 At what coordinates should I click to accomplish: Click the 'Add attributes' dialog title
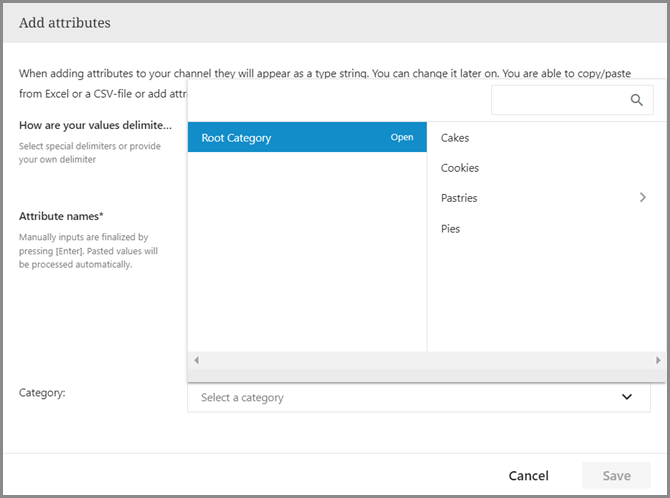(x=65, y=22)
